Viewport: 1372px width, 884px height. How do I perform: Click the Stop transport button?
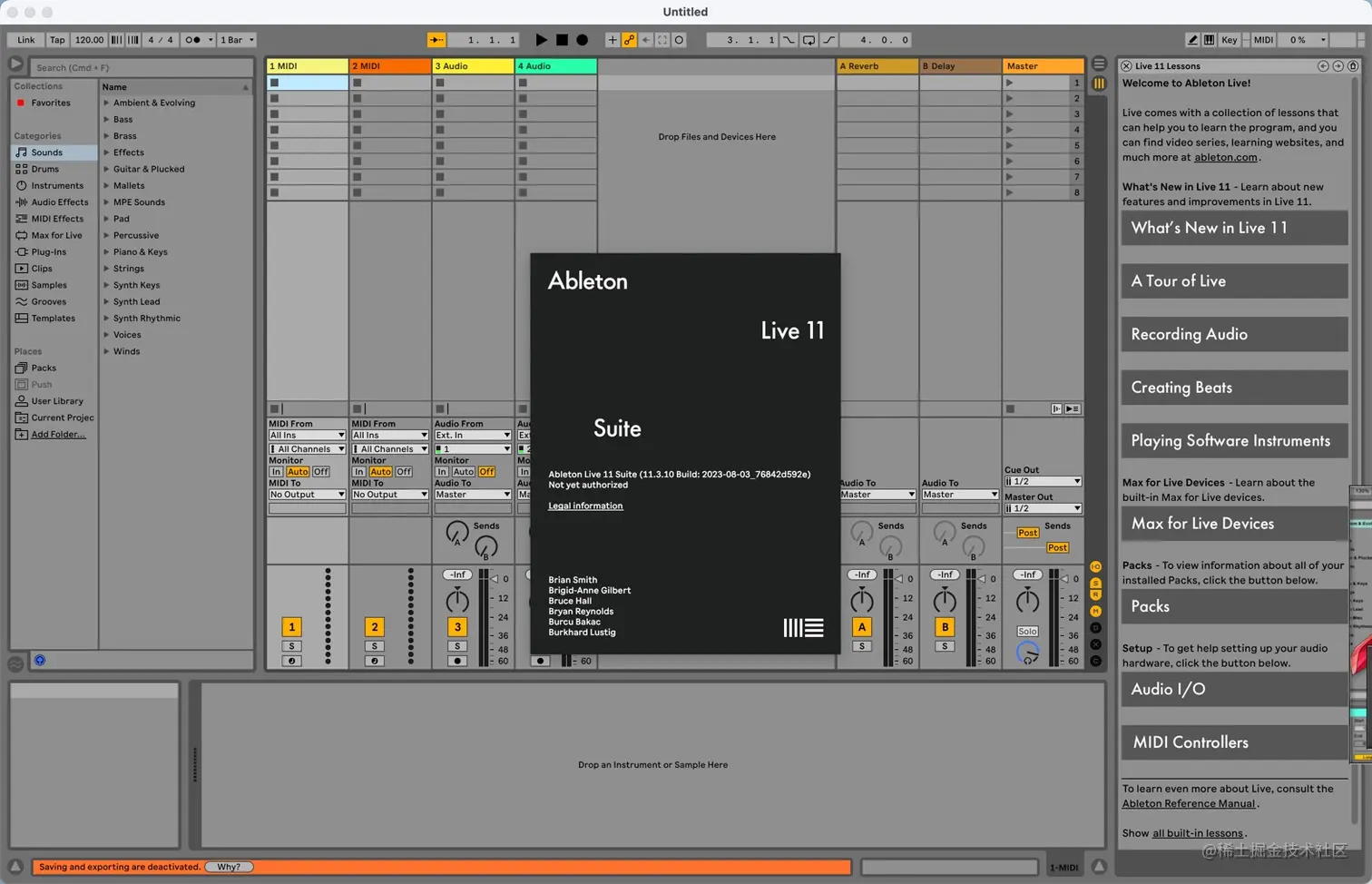pyautogui.click(x=562, y=40)
